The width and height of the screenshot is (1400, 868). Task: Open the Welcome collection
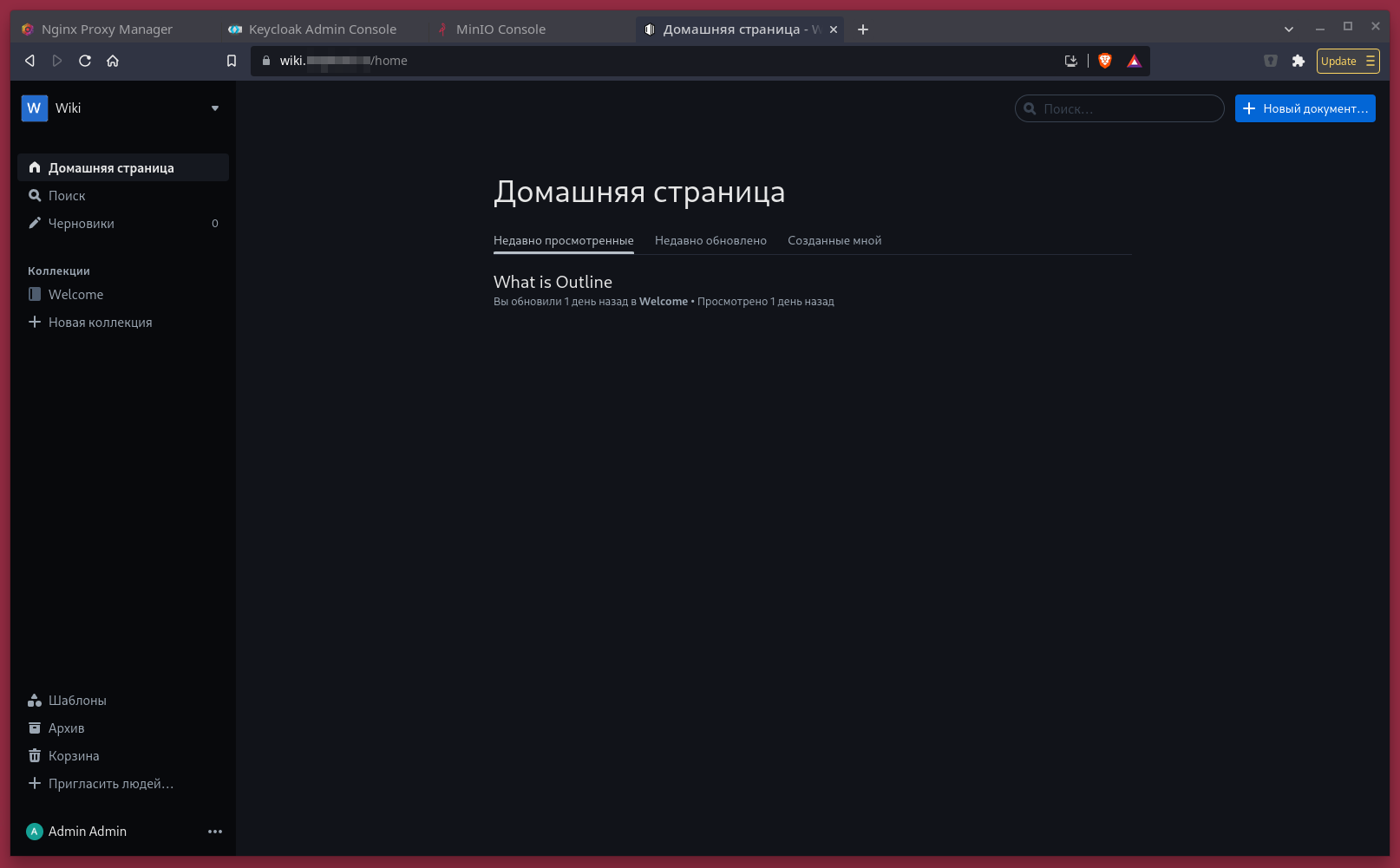pyautogui.click(x=77, y=294)
